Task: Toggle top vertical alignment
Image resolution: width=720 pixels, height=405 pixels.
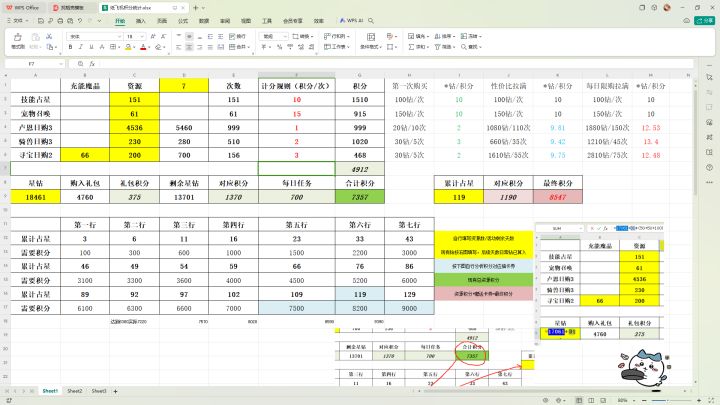Action: tap(179, 36)
